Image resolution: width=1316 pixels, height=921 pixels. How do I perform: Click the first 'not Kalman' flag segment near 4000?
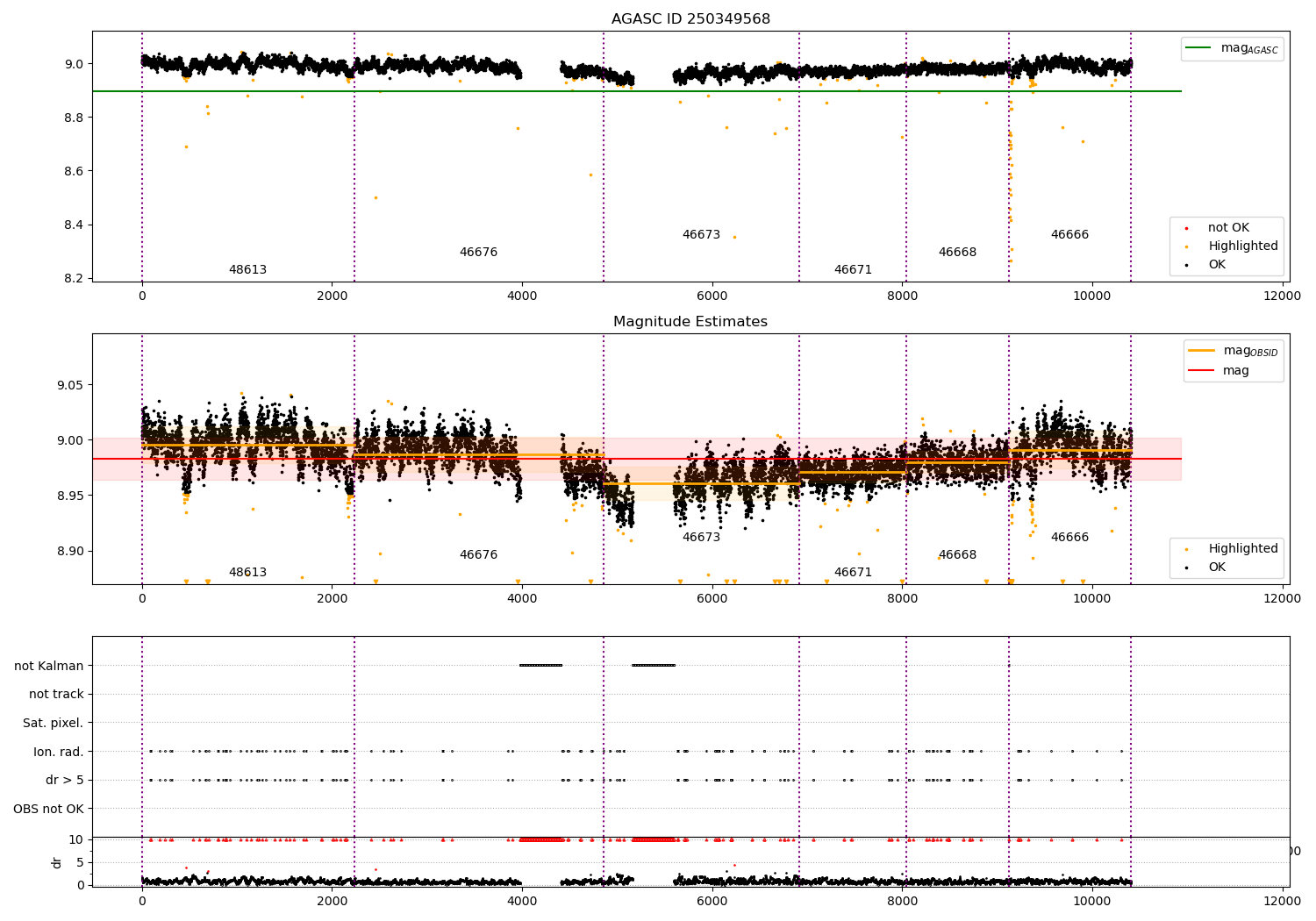click(540, 665)
